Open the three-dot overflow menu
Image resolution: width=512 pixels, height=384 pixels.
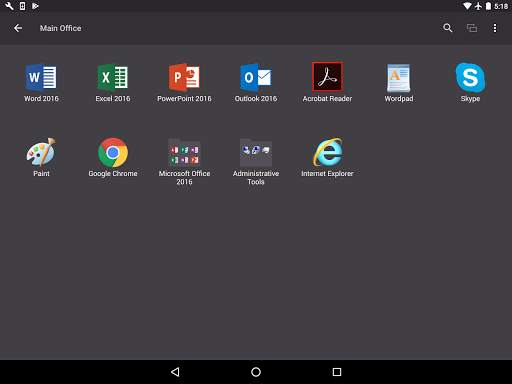click(495, 28)
